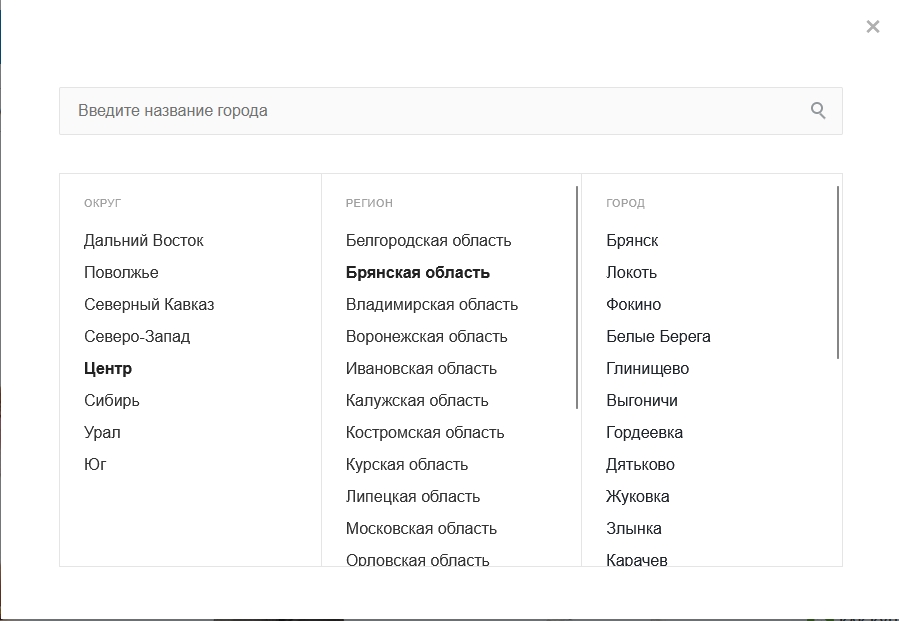
Task: Choose Липецкая область region
Action: (413, 497)
